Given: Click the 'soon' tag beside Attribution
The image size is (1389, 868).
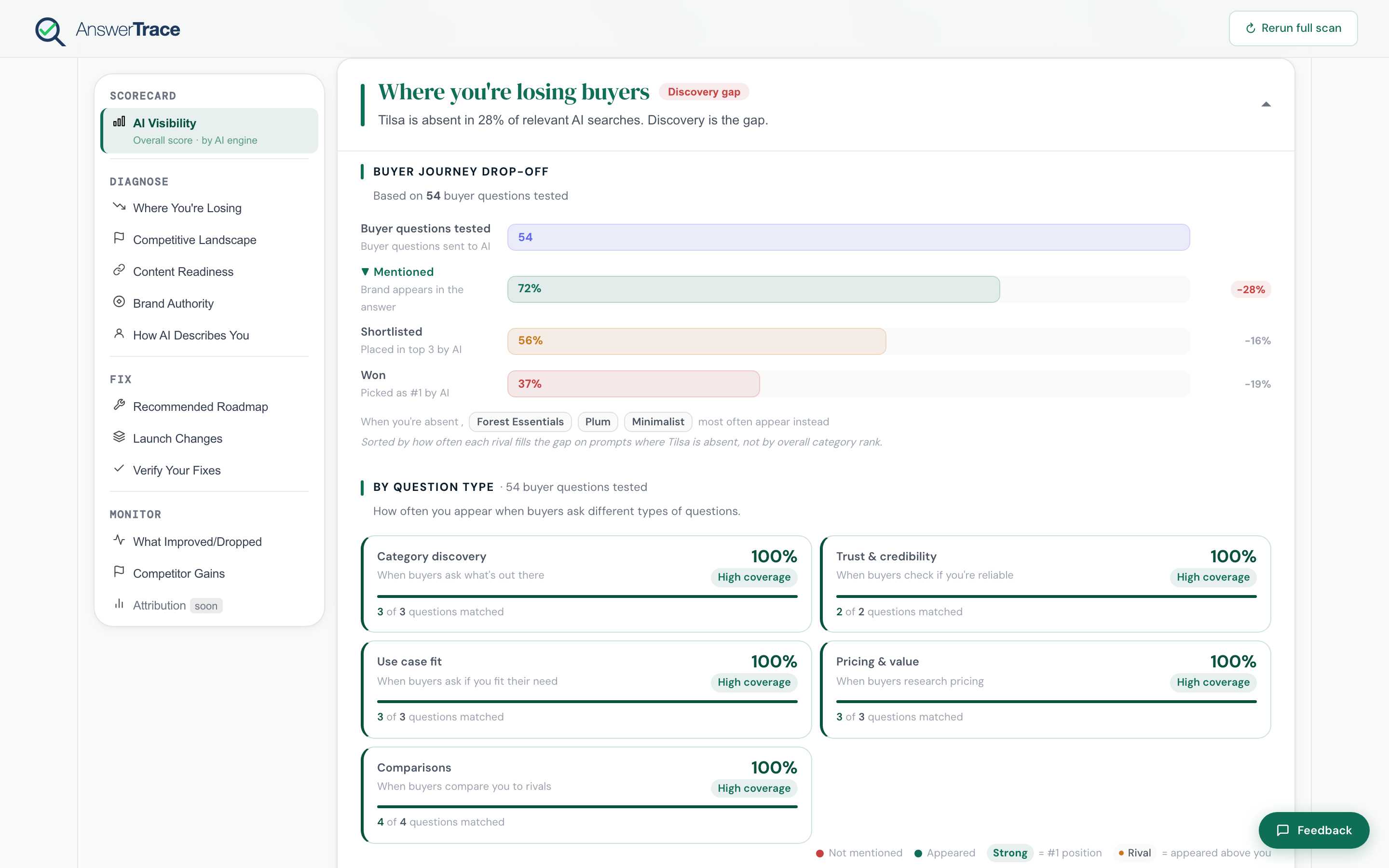Looking at the screenshot, I should (206, 606).
